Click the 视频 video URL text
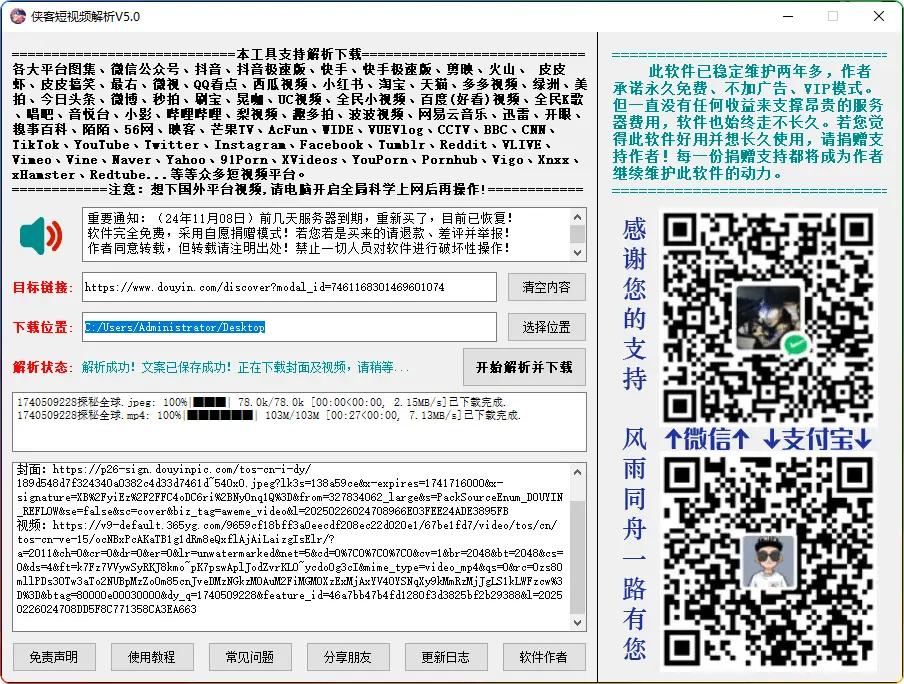 tap(290, 568)
